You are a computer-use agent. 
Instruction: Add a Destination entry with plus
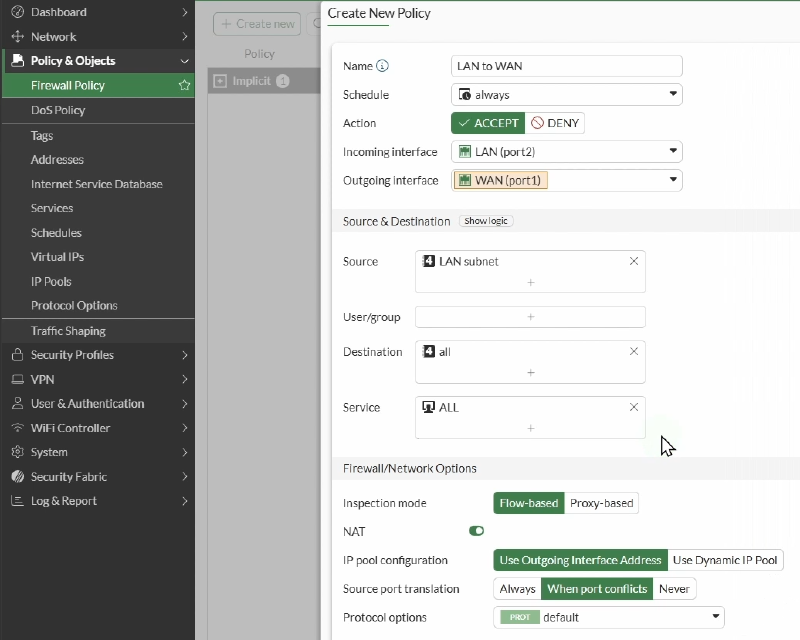[x=531, y=373]
